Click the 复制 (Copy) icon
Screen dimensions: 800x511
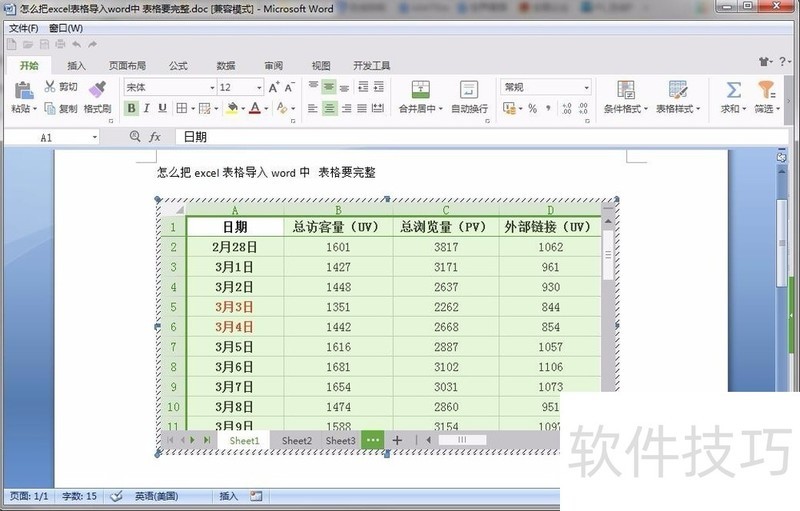(x=50, y=108)
